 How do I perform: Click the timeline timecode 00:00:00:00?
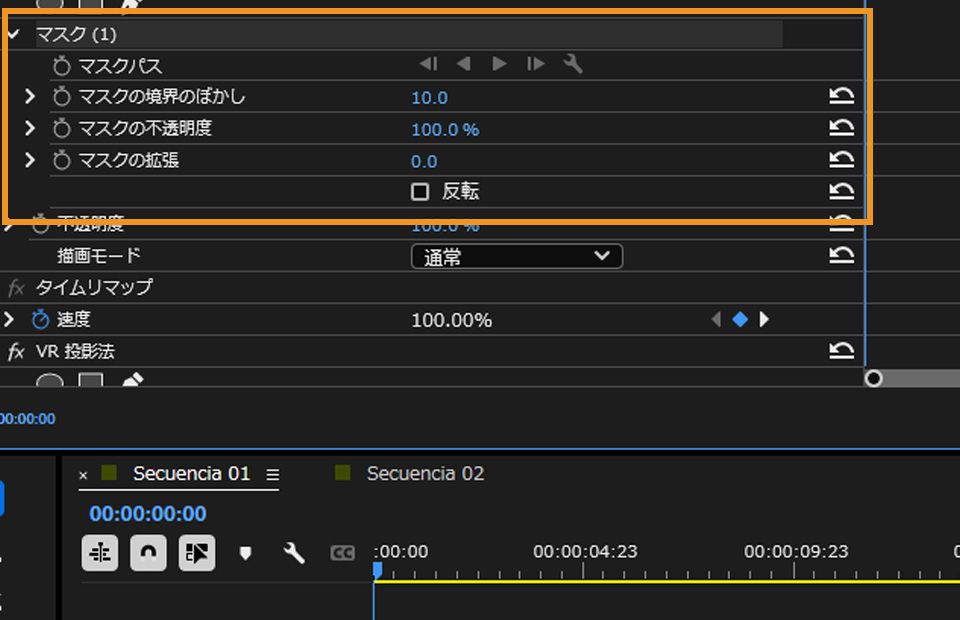148,514
